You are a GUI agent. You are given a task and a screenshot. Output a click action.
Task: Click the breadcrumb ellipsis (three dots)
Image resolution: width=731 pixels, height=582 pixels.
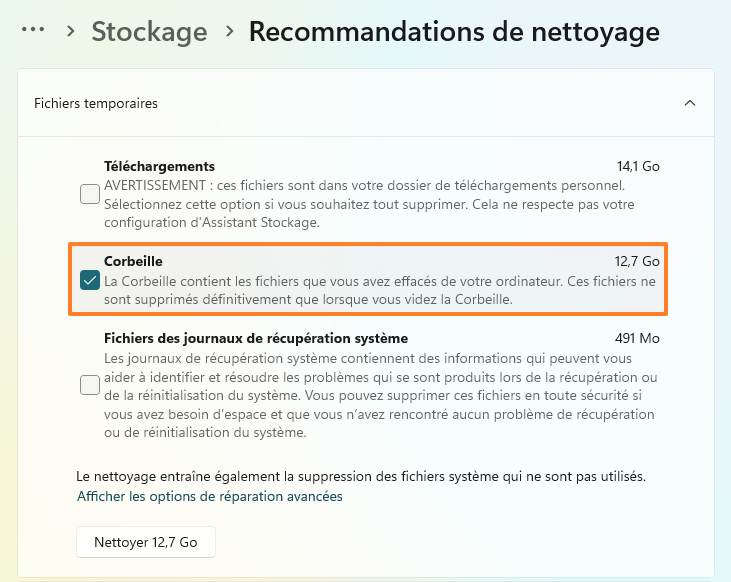click(33, 31)
